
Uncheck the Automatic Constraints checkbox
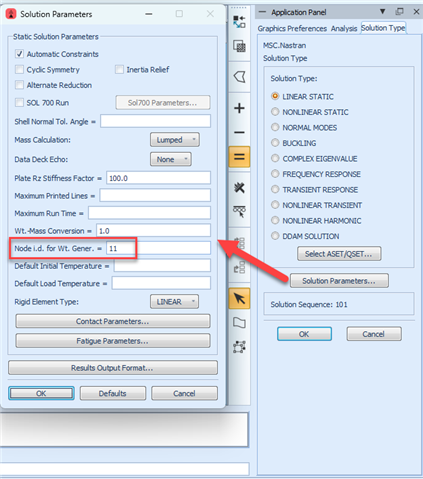[x=19, y=54]
